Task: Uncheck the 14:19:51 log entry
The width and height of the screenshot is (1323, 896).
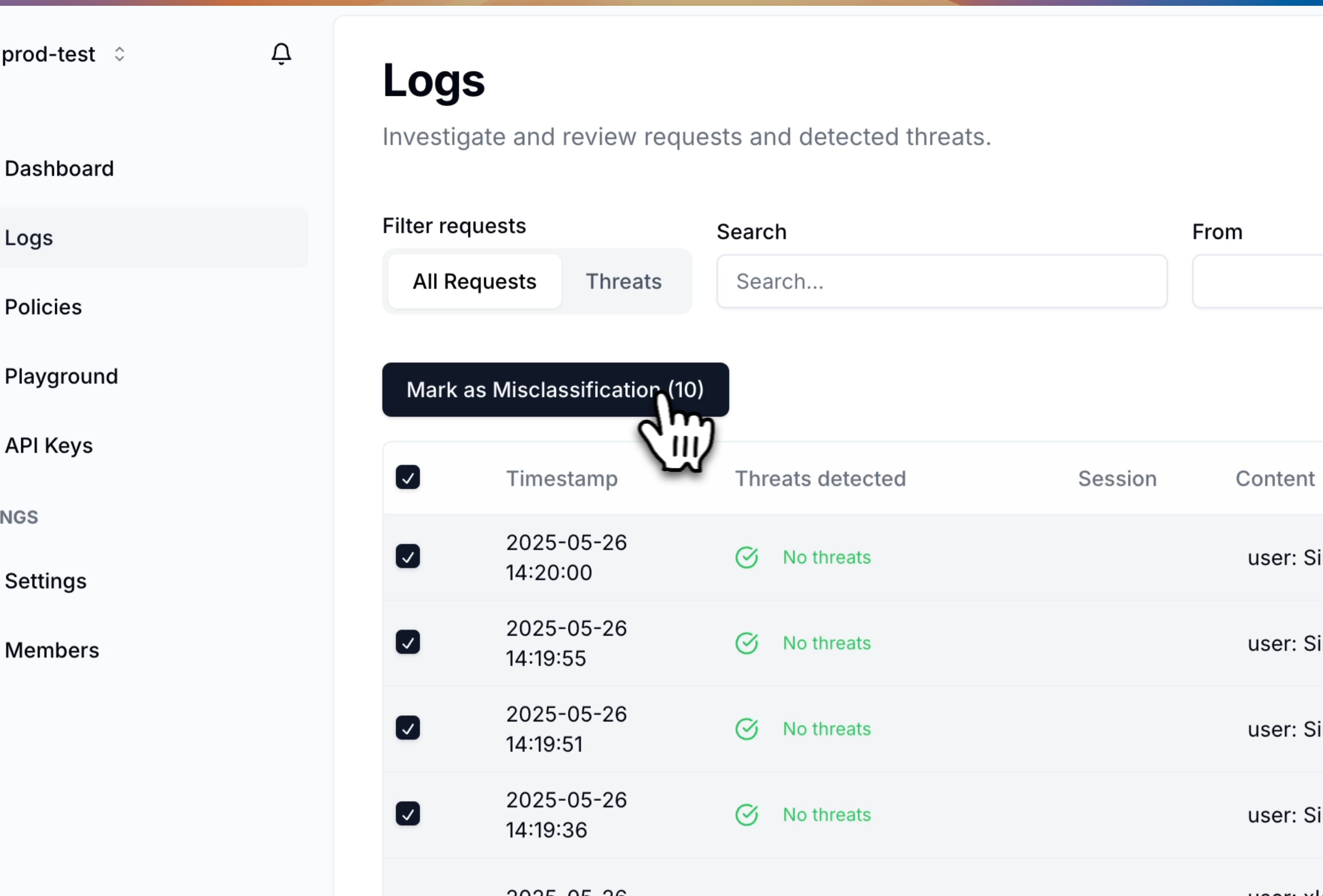Action: click(x=408, y=728)
